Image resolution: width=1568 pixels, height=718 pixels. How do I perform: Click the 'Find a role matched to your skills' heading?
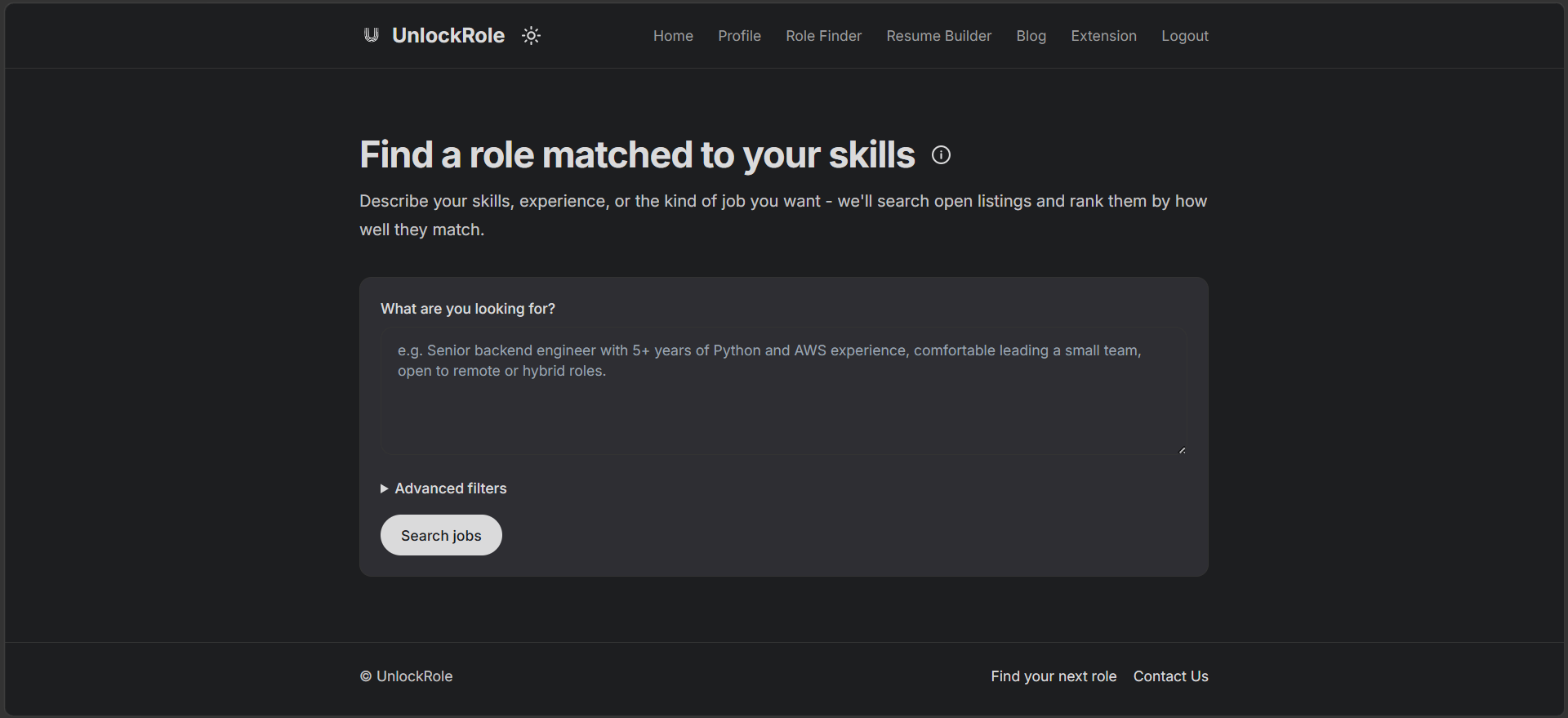click(637, 155)
